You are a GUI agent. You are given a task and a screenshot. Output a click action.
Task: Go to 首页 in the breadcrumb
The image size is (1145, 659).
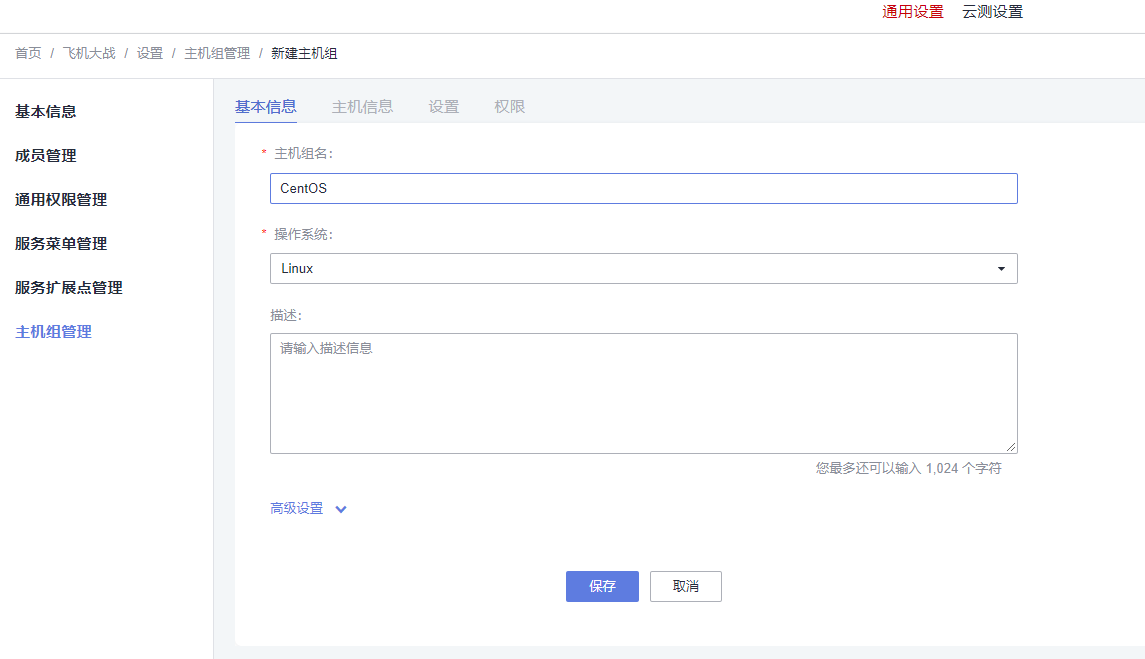(x=28, y=53)
